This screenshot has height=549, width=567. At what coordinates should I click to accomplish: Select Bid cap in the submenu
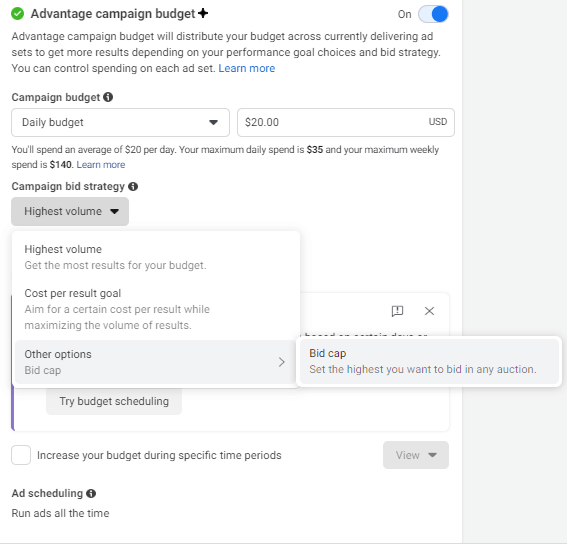point(429,361)
